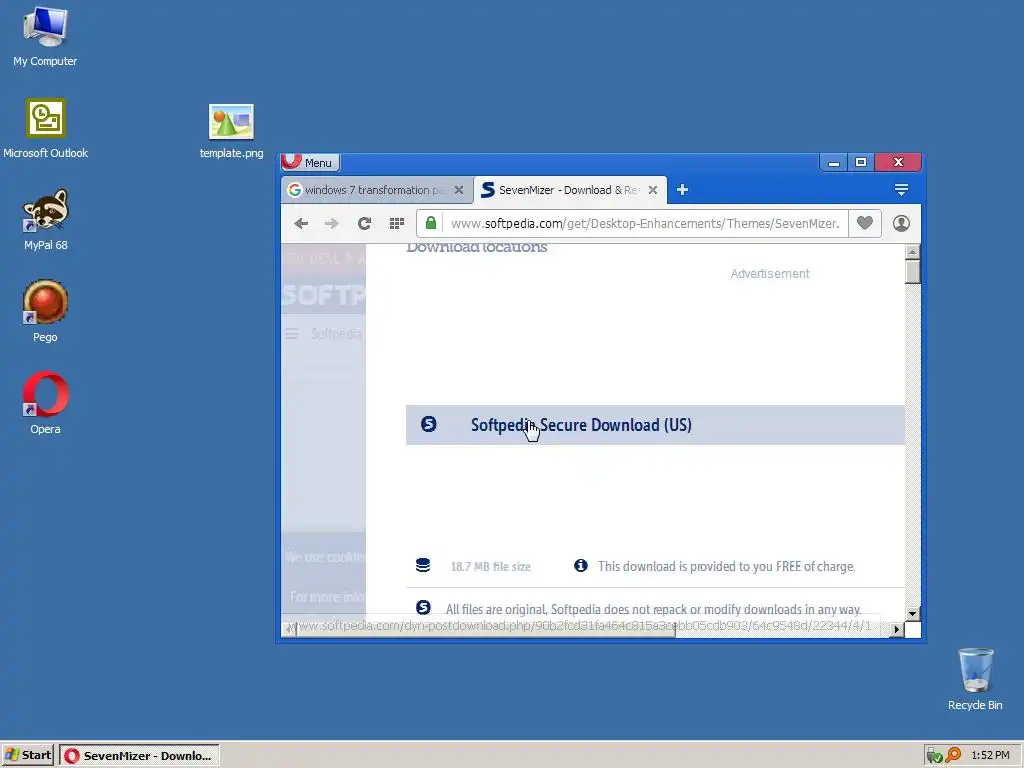Open the Speed Dial grid icon
This screenshot has width=1024, height=768.
(396, 223)
